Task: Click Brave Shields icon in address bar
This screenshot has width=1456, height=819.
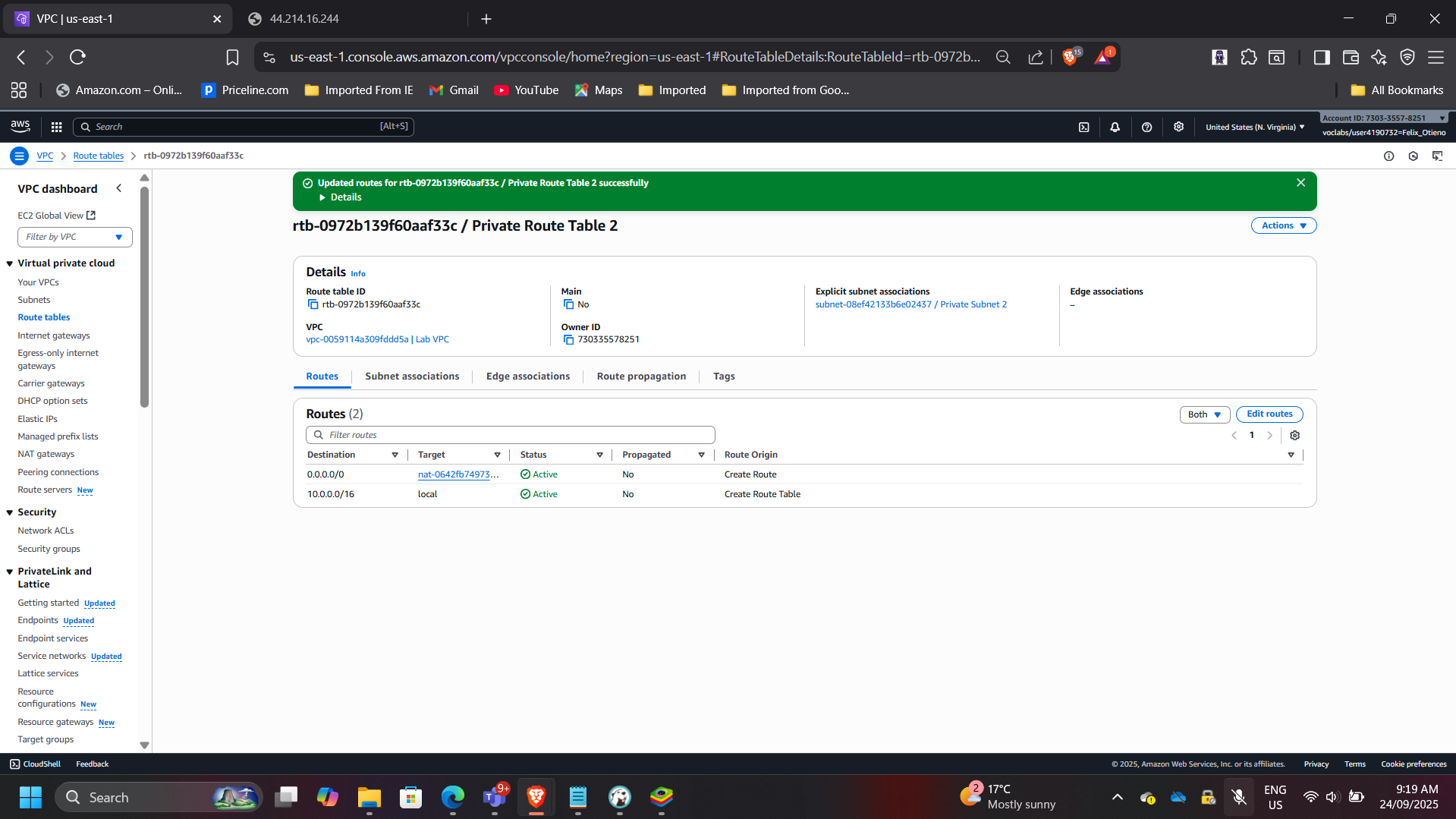Action: coord(1070,57)
